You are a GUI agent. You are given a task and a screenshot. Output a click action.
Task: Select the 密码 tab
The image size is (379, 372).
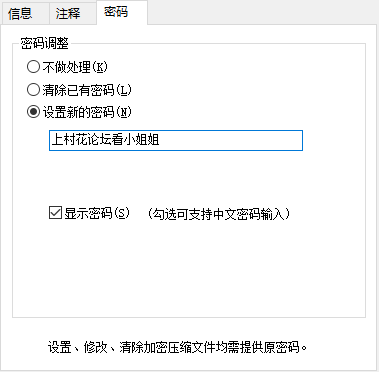coord(122,12)
